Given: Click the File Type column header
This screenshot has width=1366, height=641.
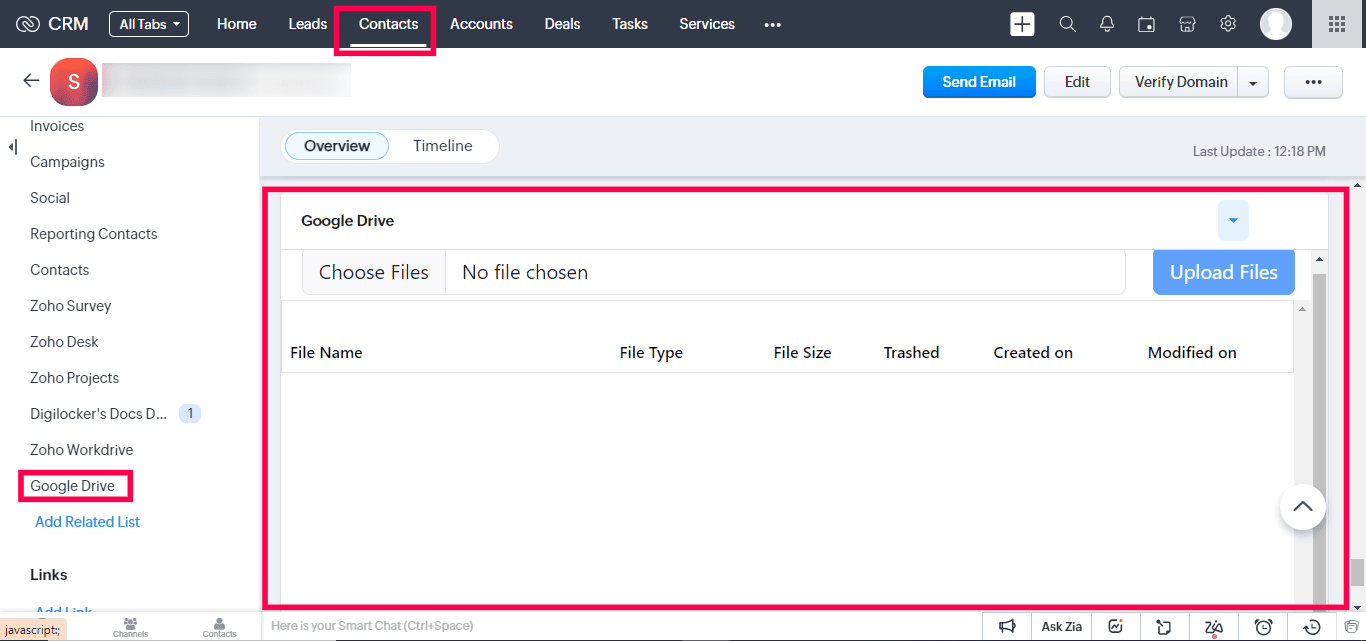Looking at the screenshot, I should [651, 352].
